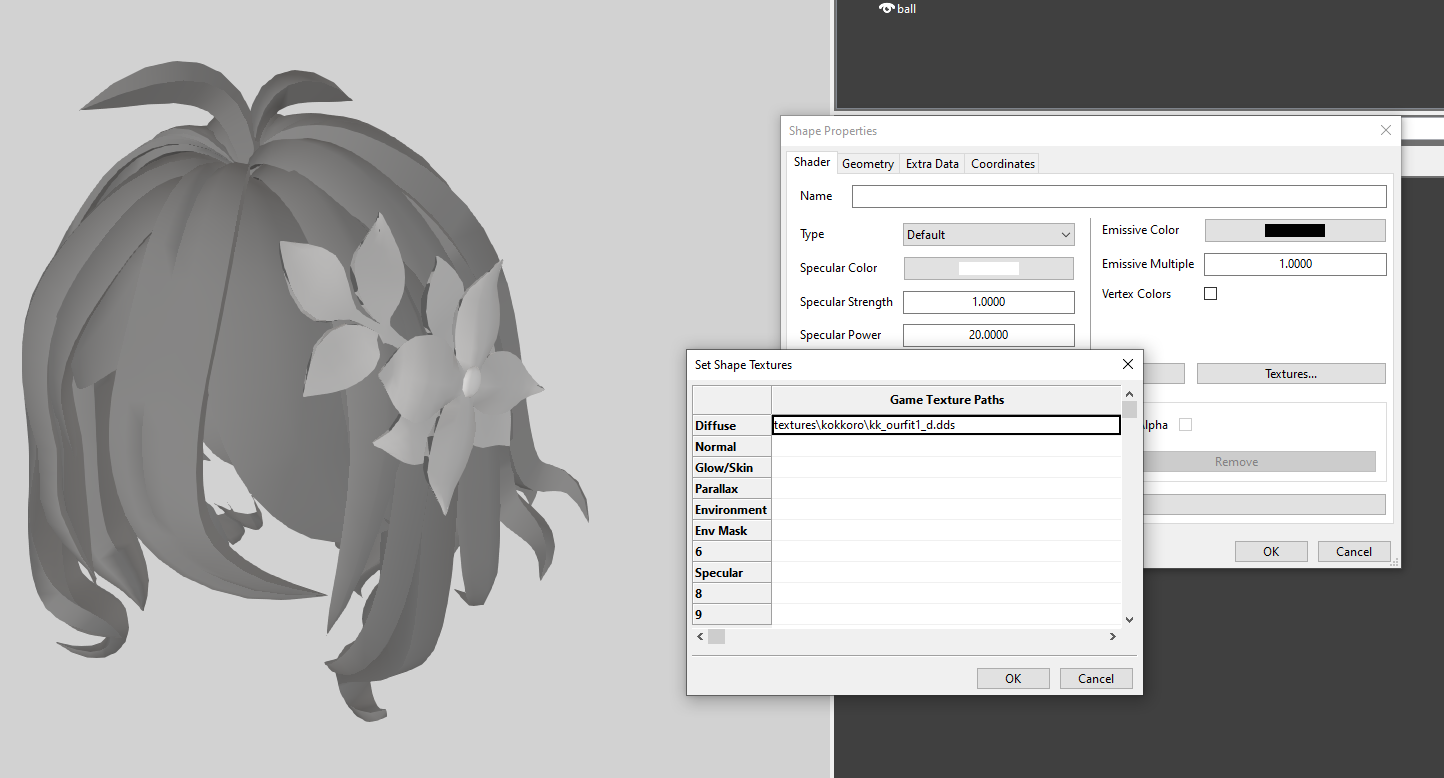Switch to the Coordinates tab
The height and width of the screenshot is (778, 1444).
pos(1003,163)
